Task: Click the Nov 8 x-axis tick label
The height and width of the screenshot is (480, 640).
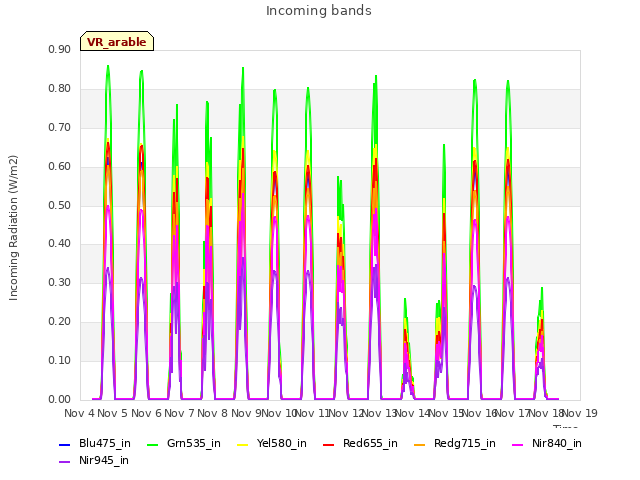Action: pos(212,413)
